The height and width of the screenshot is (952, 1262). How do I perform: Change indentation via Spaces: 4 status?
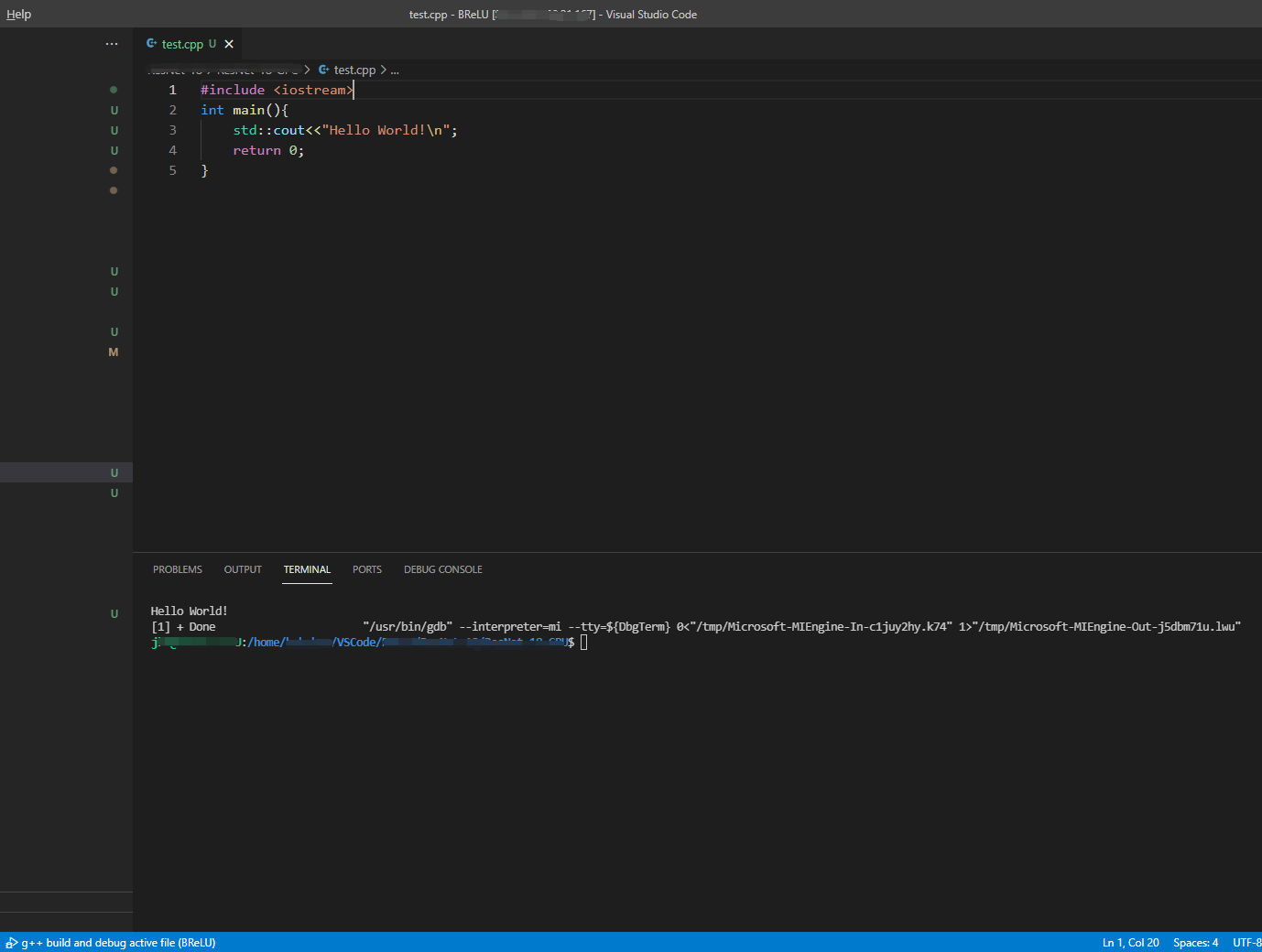(1196, 942)
